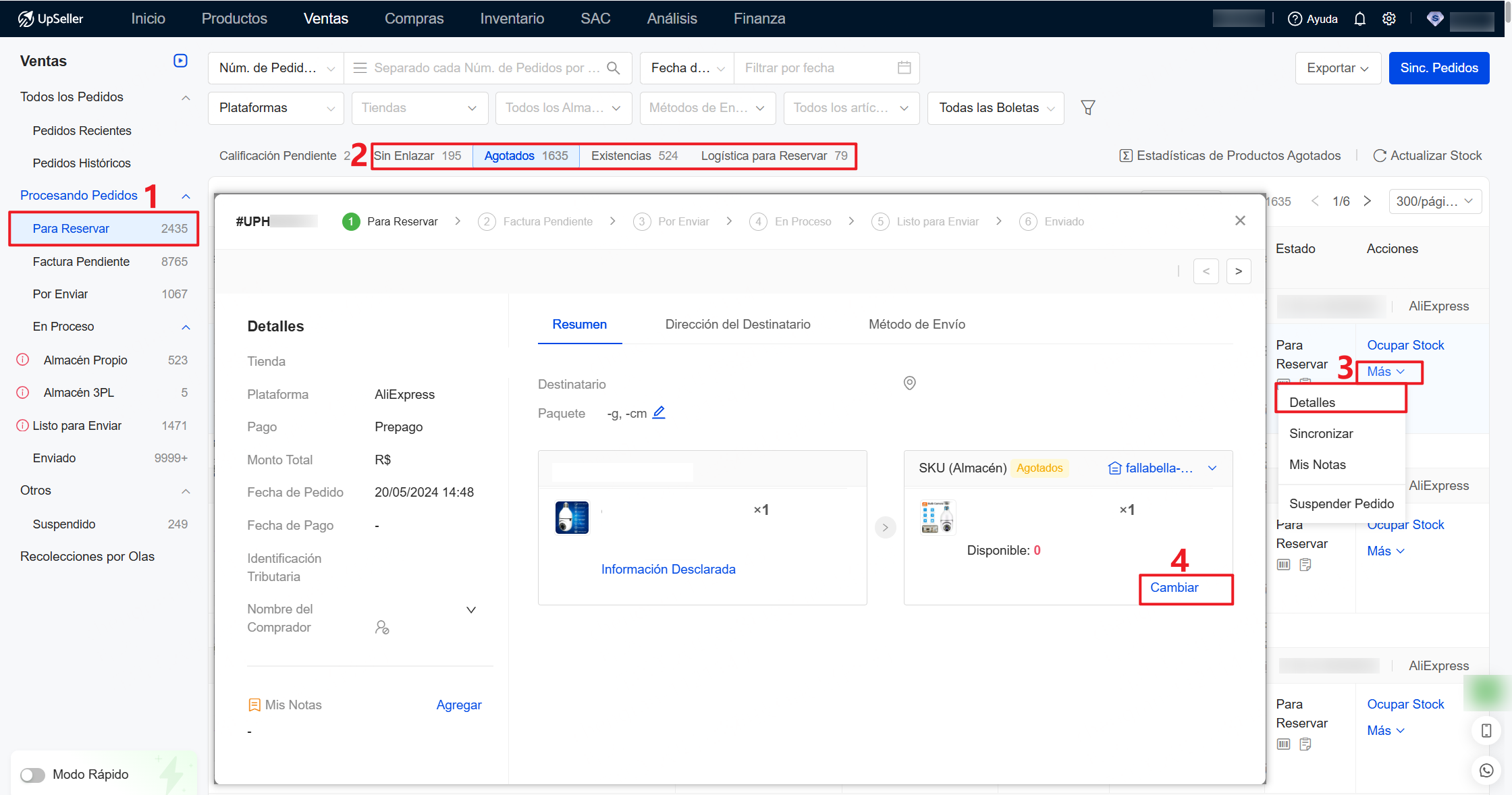Click the notifications bell icon

coord(1360,19)
